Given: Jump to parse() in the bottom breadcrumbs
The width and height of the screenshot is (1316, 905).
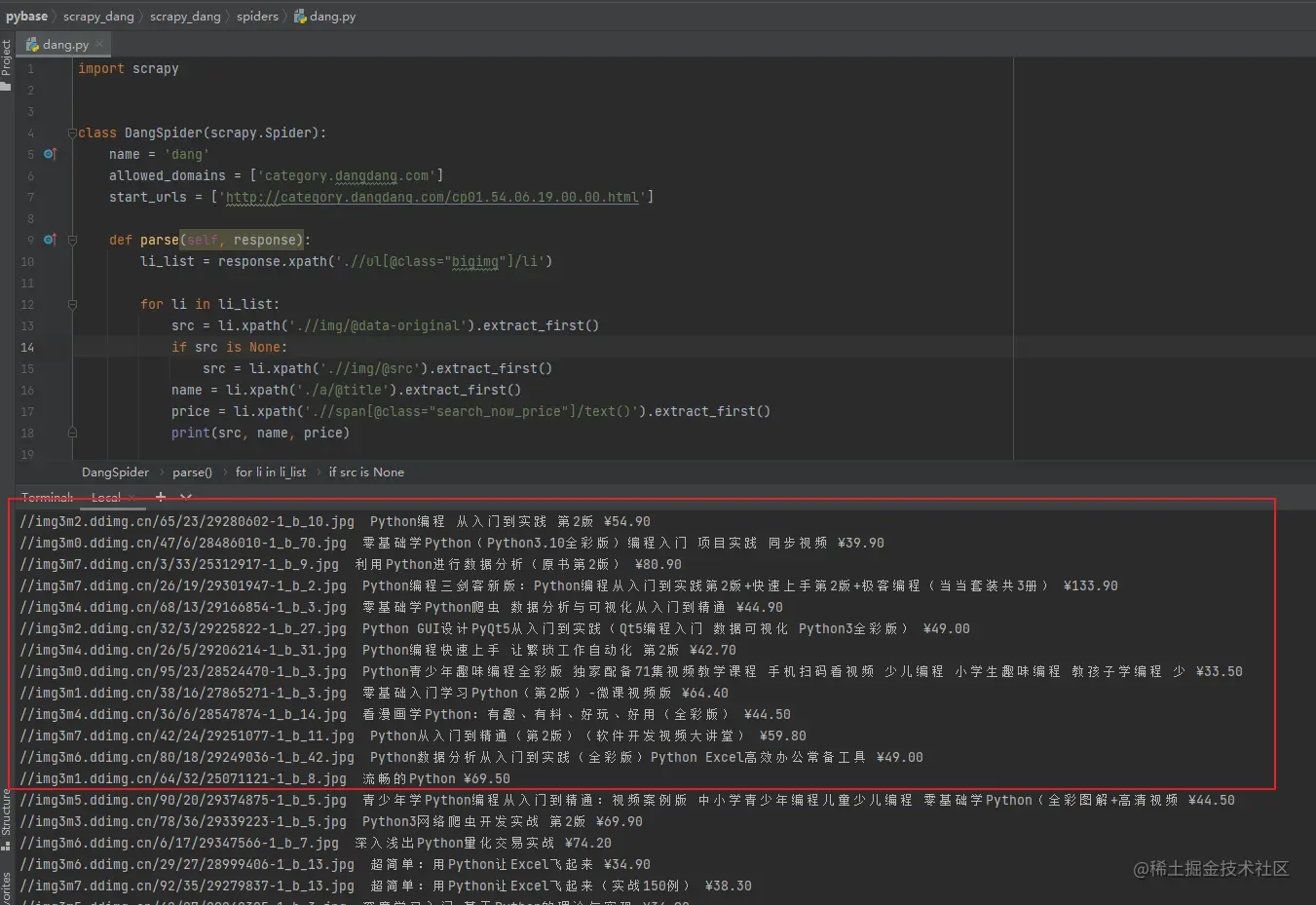Looking at the screenshot, I should click(192, 472).
